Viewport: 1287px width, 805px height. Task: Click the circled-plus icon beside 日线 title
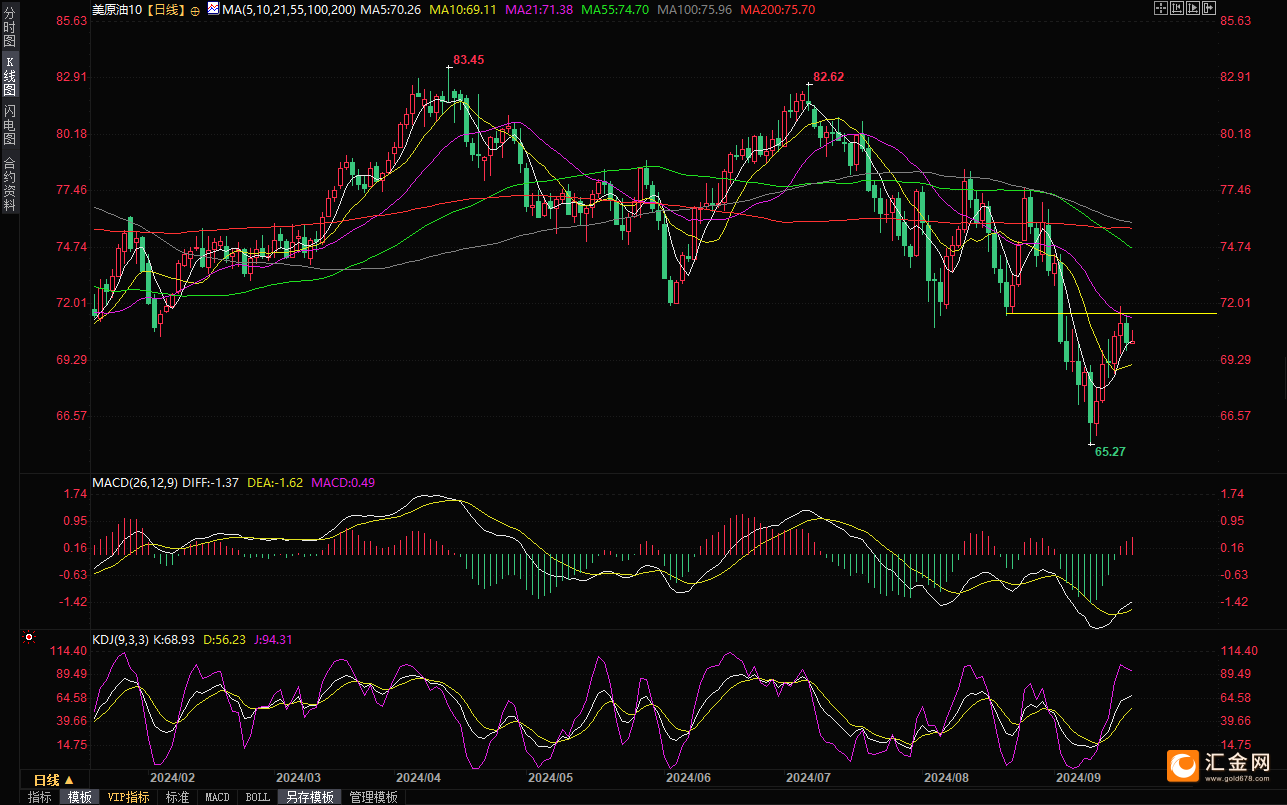click(195, 10)
